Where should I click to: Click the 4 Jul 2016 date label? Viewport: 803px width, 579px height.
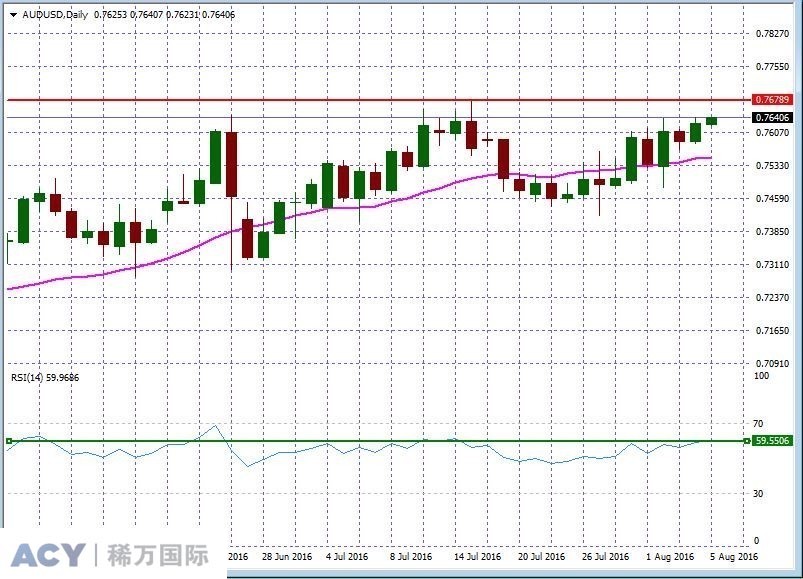click(347, 556)
